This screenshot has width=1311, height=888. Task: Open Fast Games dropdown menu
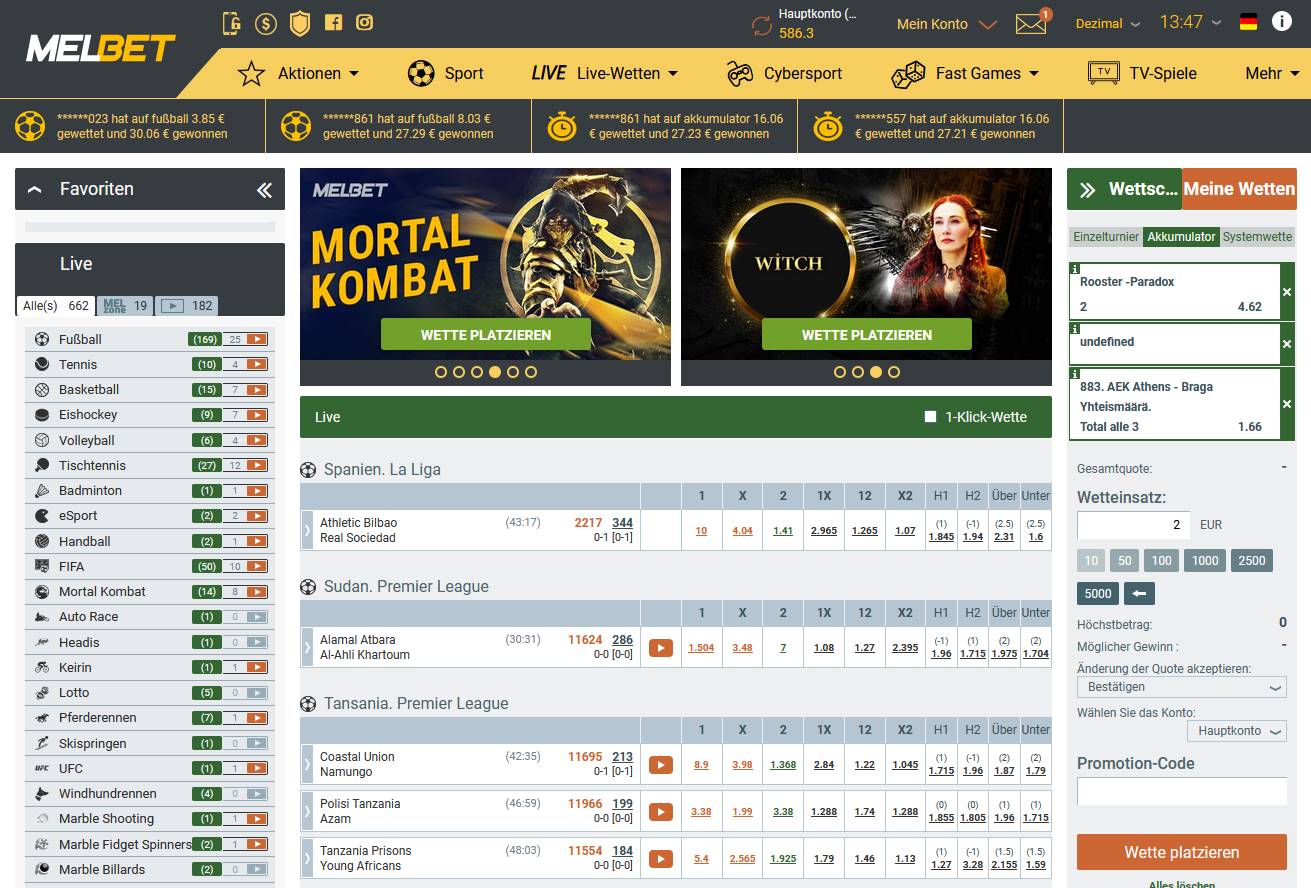pyautogui.click(x=965, y=73)
